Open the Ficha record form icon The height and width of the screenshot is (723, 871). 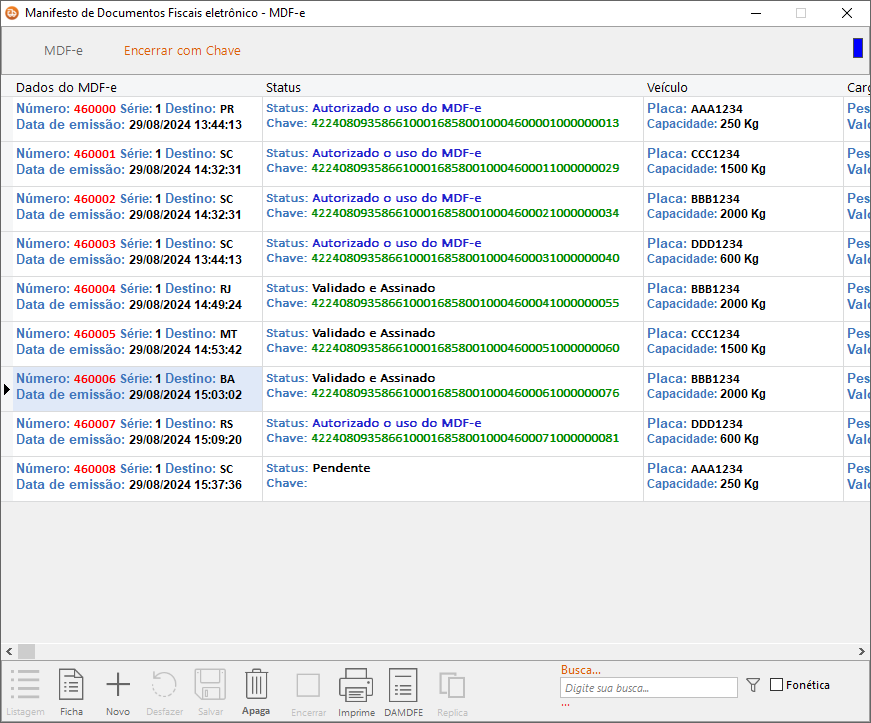(x=72, y=686)
